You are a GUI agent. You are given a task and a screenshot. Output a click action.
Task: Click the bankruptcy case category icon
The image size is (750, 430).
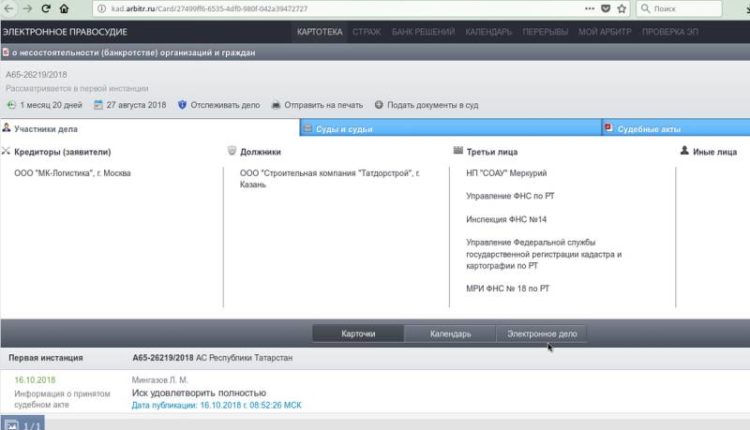6,52
